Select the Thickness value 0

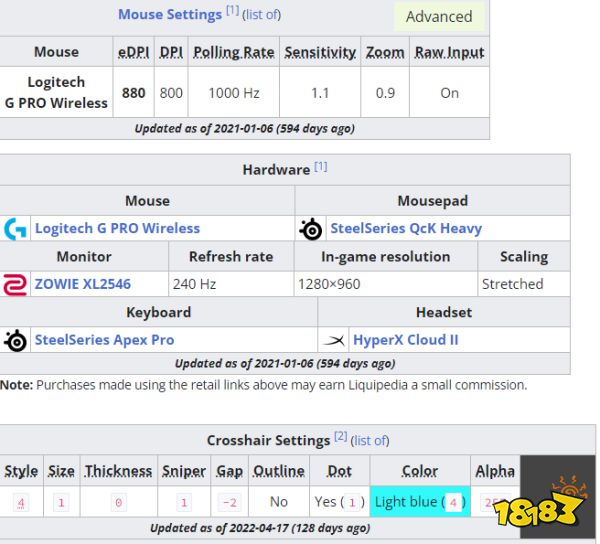[x=119, y=502]
